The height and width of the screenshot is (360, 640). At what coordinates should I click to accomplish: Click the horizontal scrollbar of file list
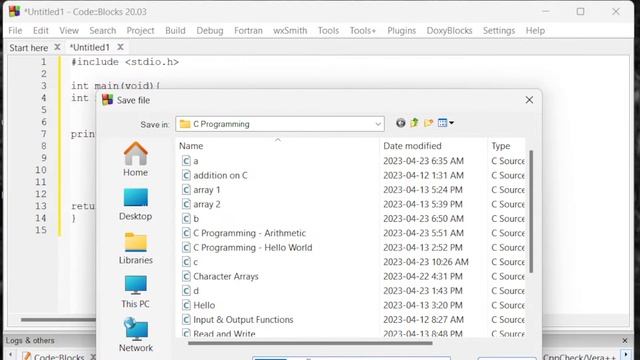coord(309,343)
